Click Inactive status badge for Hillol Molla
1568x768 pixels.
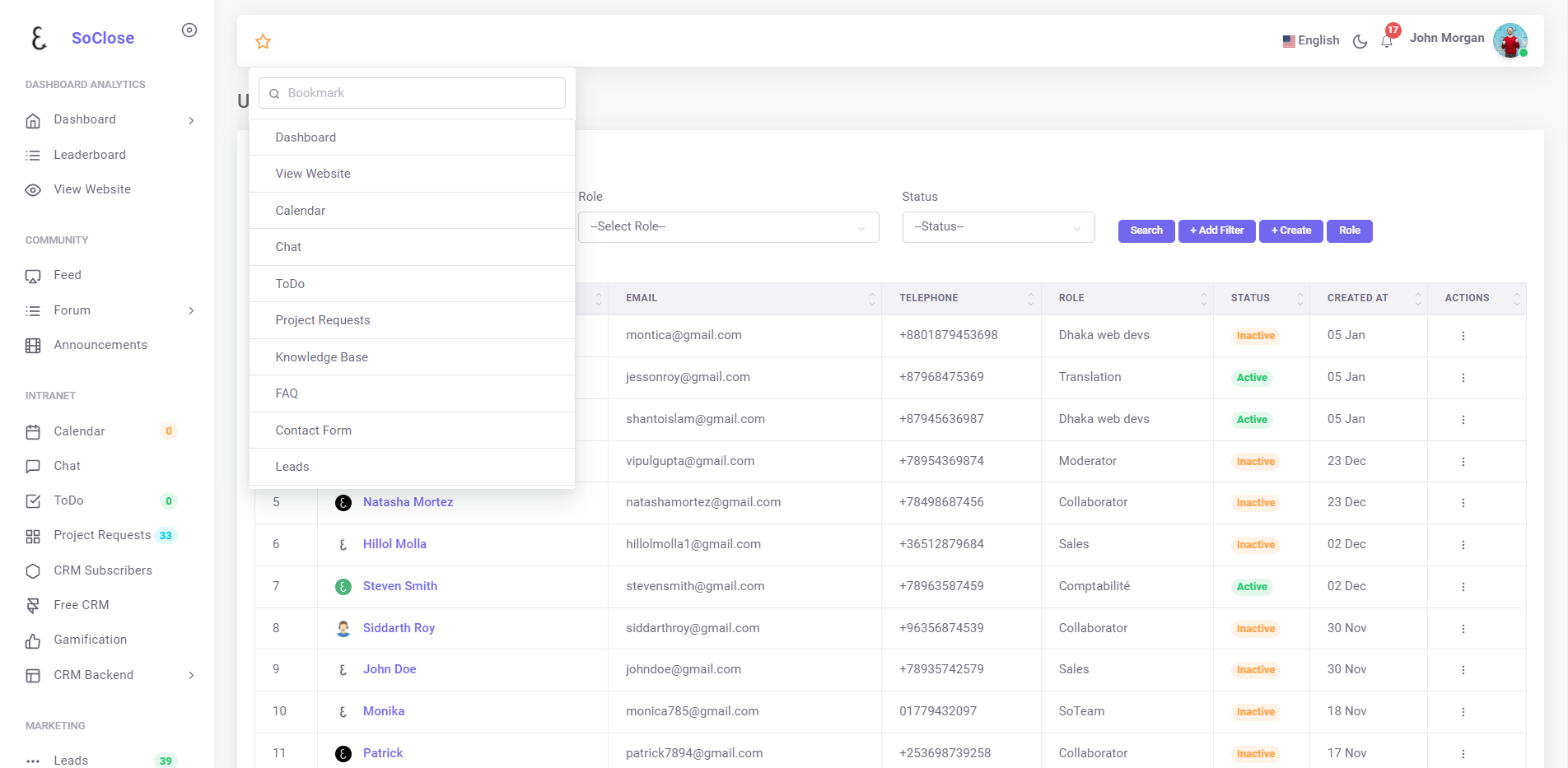[x=1255, y=545]
